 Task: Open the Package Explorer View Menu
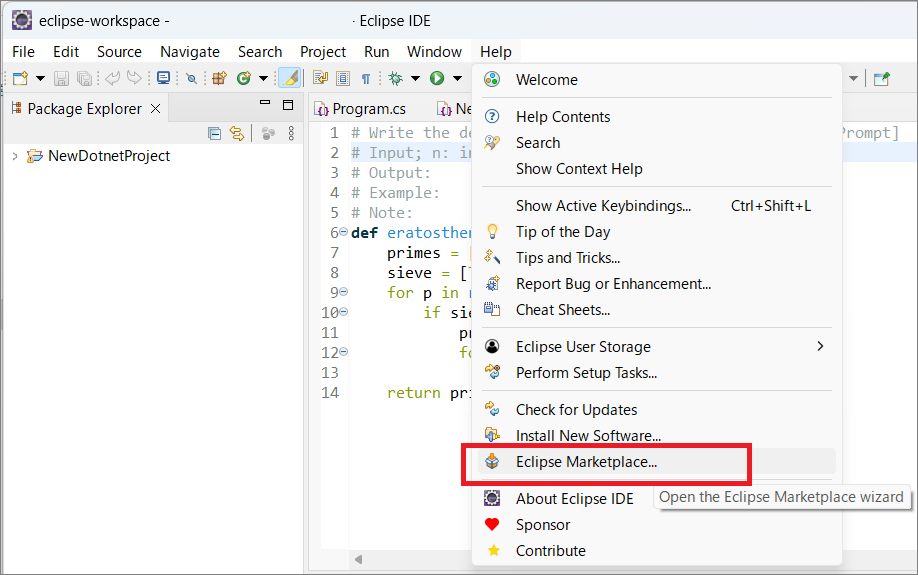pos(291,133)
